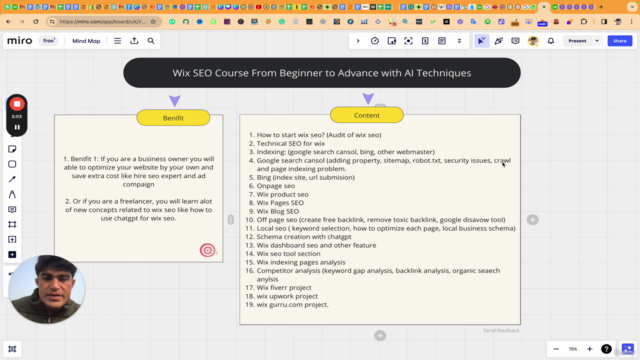
Task: Expand the collapsed apps toolbar chevron
Action: [358, 41]
